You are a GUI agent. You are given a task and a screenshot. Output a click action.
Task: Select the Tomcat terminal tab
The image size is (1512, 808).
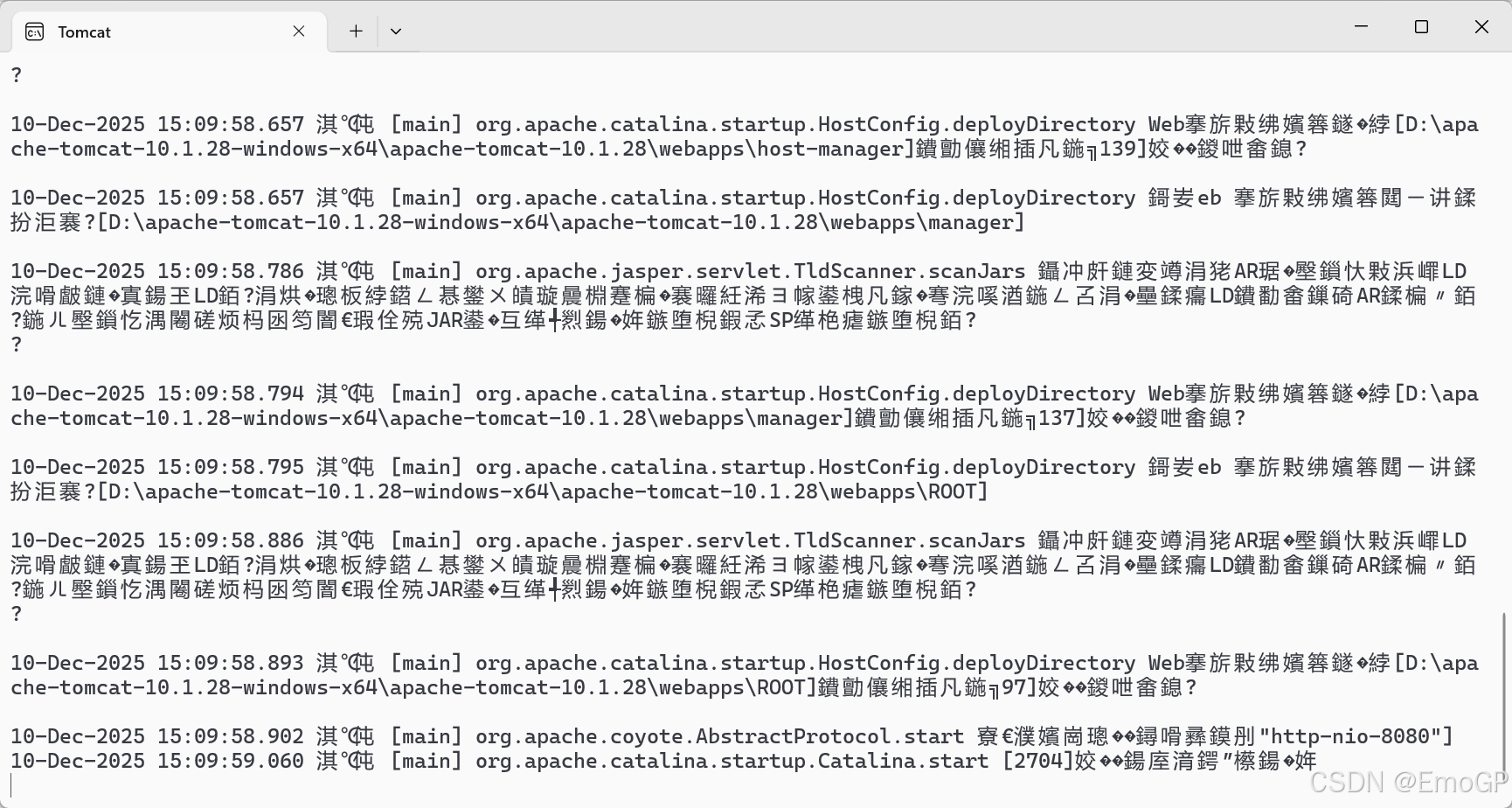[x=170, y=31]
